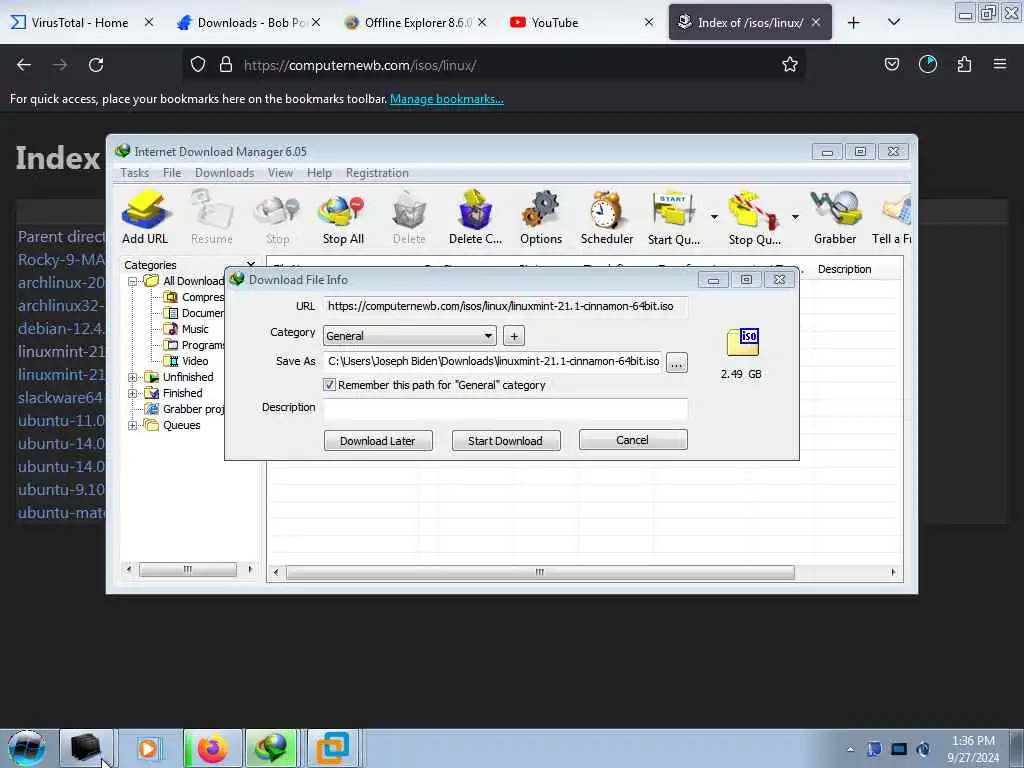Click Manage bookmarks link

click(x=447, y=99)
